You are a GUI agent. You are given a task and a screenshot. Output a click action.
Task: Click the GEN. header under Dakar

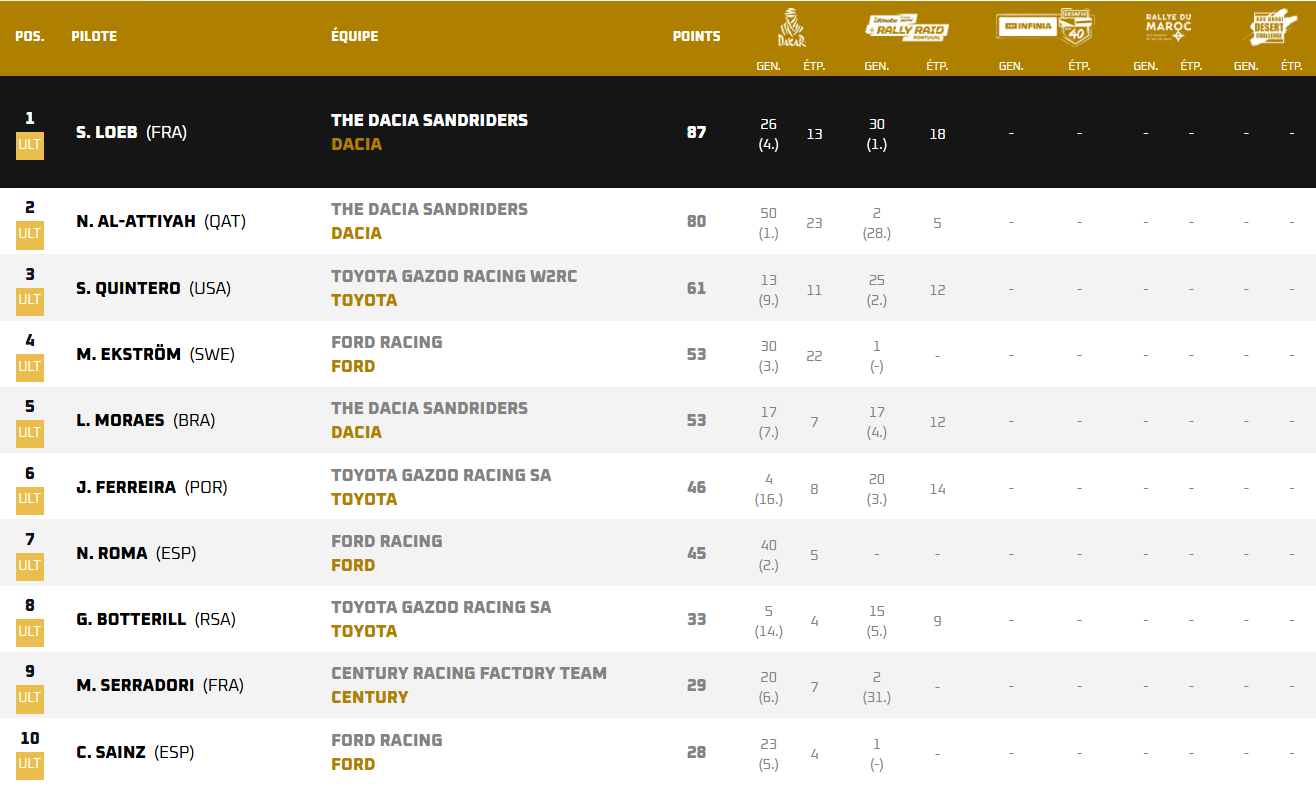[768, 66]
